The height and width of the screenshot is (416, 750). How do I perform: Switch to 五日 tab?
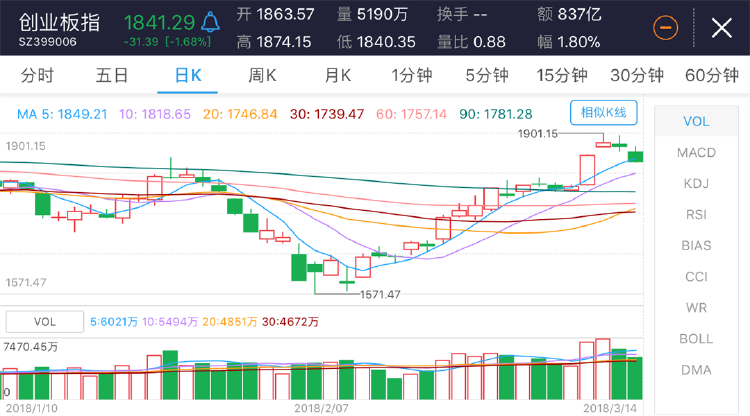(x=112, y=76)
